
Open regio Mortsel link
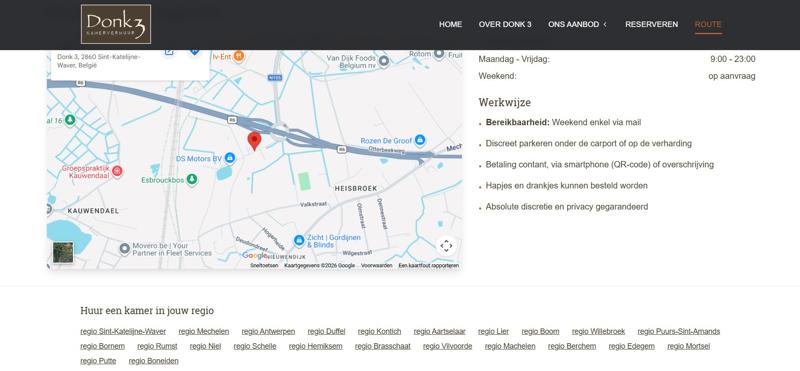click(689, 346)
